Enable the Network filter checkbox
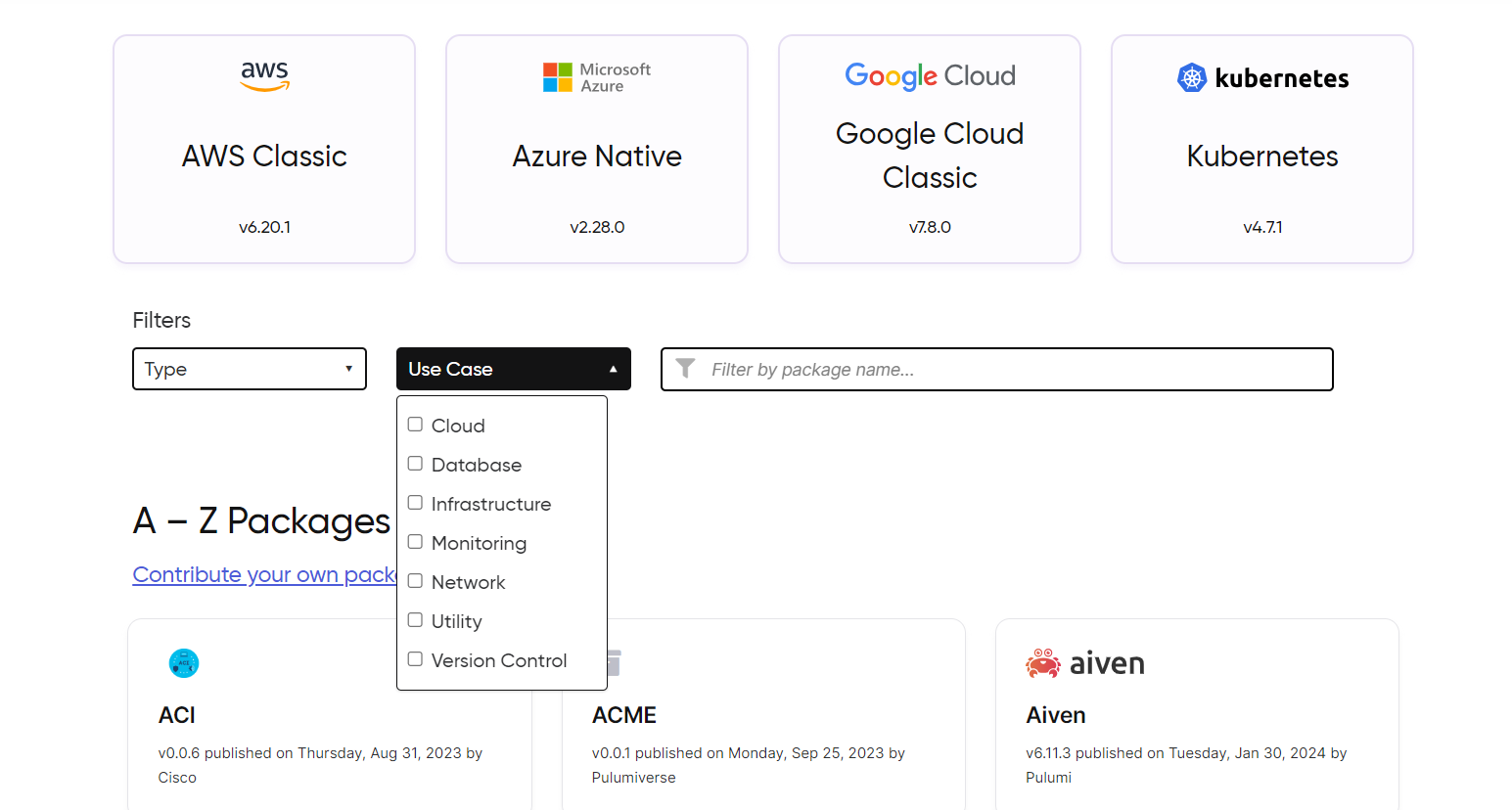This screenshot has height=810, width=1512. (415, 580)
